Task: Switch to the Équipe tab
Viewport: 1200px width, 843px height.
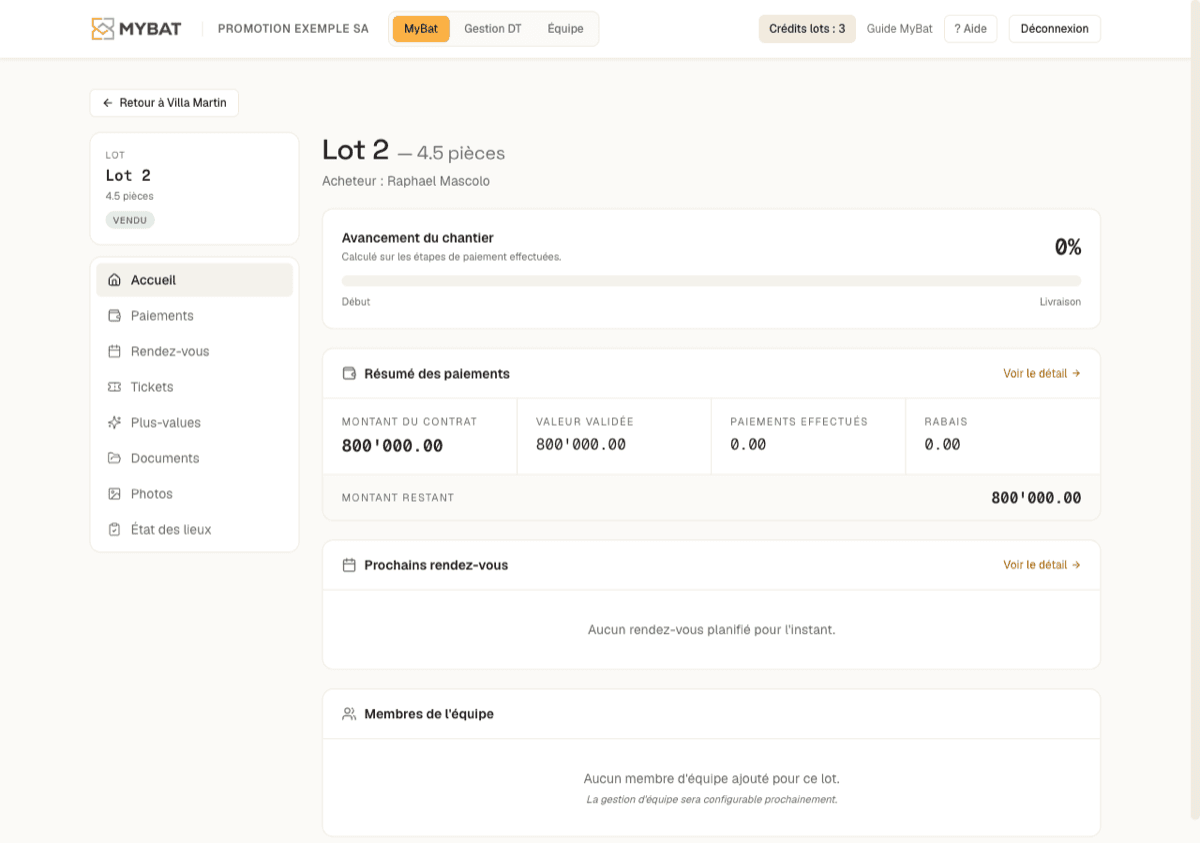Action: click(x=565, y=29)
